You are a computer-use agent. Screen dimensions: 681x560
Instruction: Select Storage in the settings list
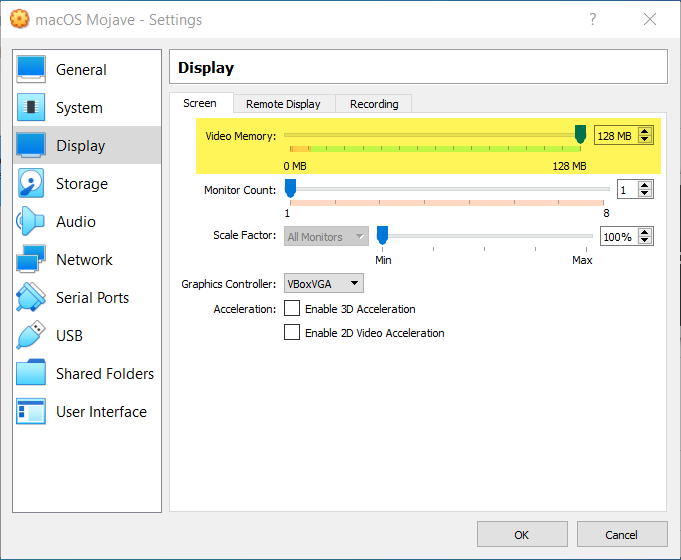(x=87, y=183)
